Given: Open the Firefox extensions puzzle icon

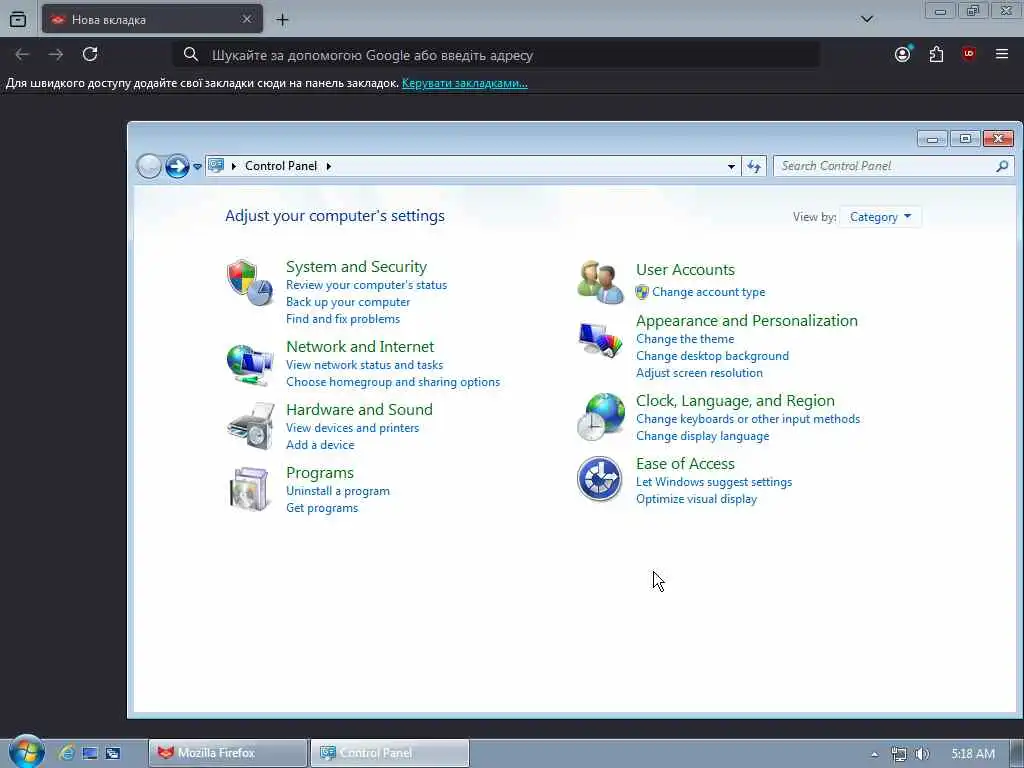Looking at the screenshot, I should tap(936, 54).
